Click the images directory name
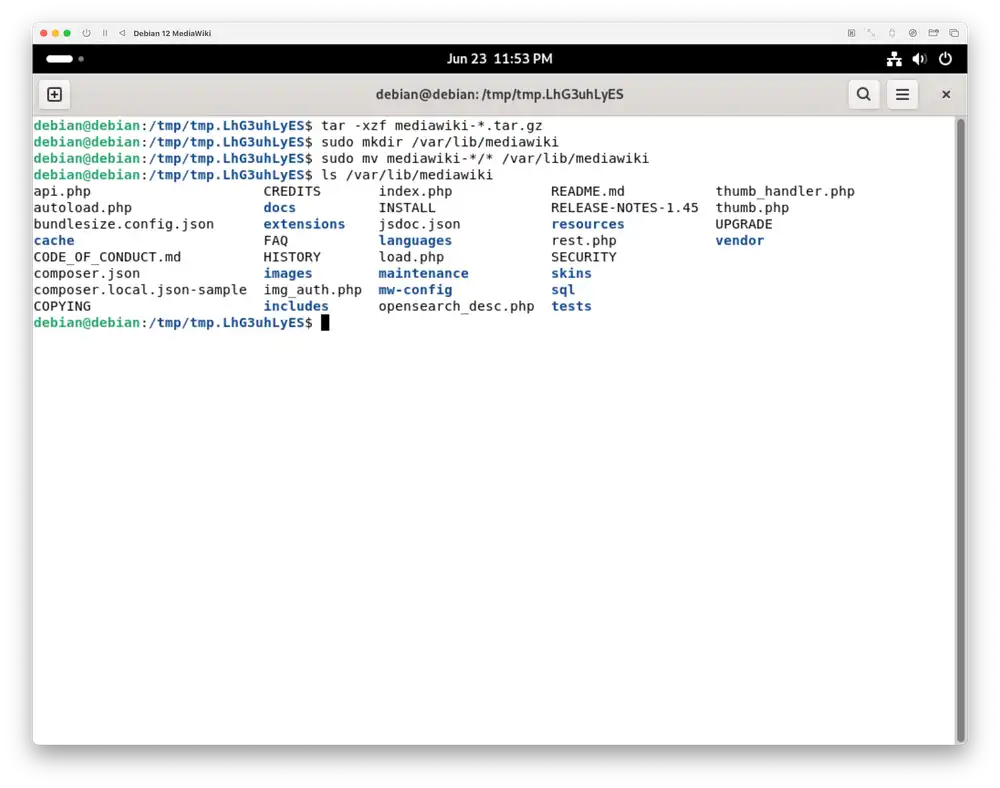1000x788 pixels. [x=288, y=274]
